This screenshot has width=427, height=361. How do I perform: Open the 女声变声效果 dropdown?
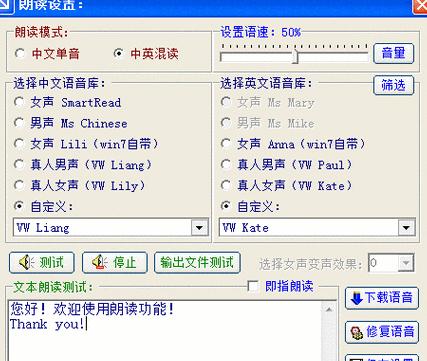(x=406, y=263)
